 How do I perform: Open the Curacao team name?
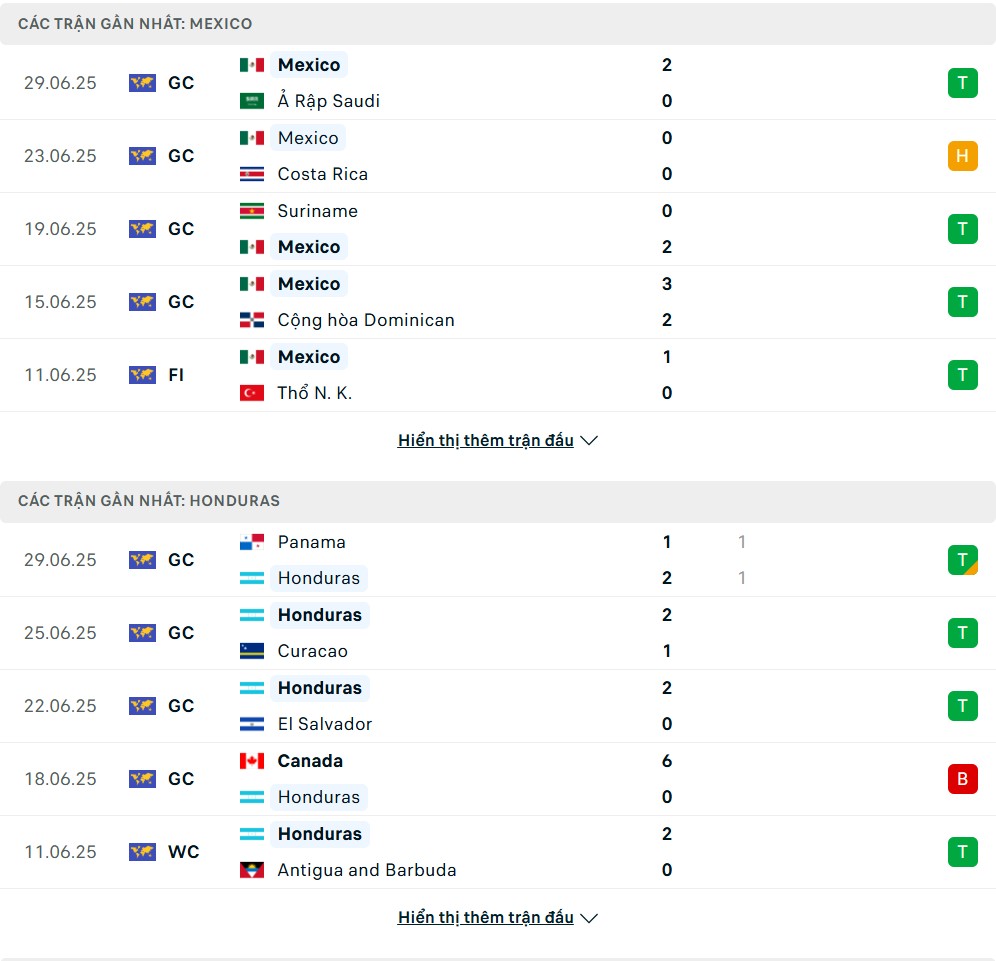pos(313,652)
